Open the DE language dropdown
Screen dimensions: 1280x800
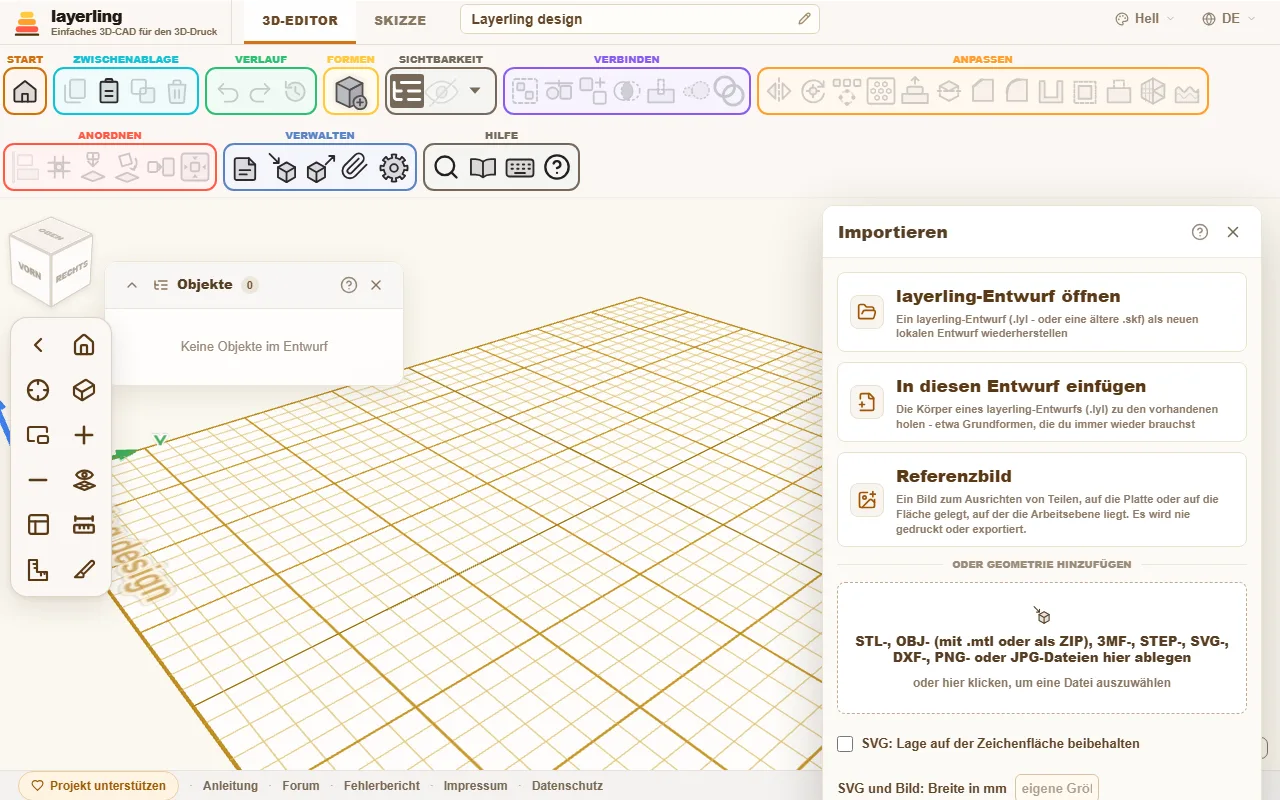pyautogui.click(x=1229, y=19)
